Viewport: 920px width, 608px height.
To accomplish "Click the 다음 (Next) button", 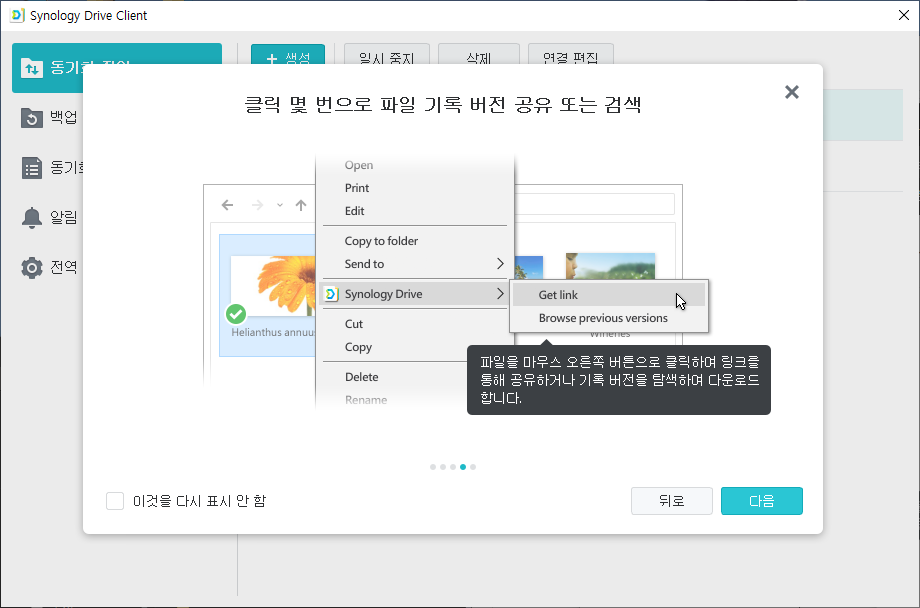I will point(762,501).
